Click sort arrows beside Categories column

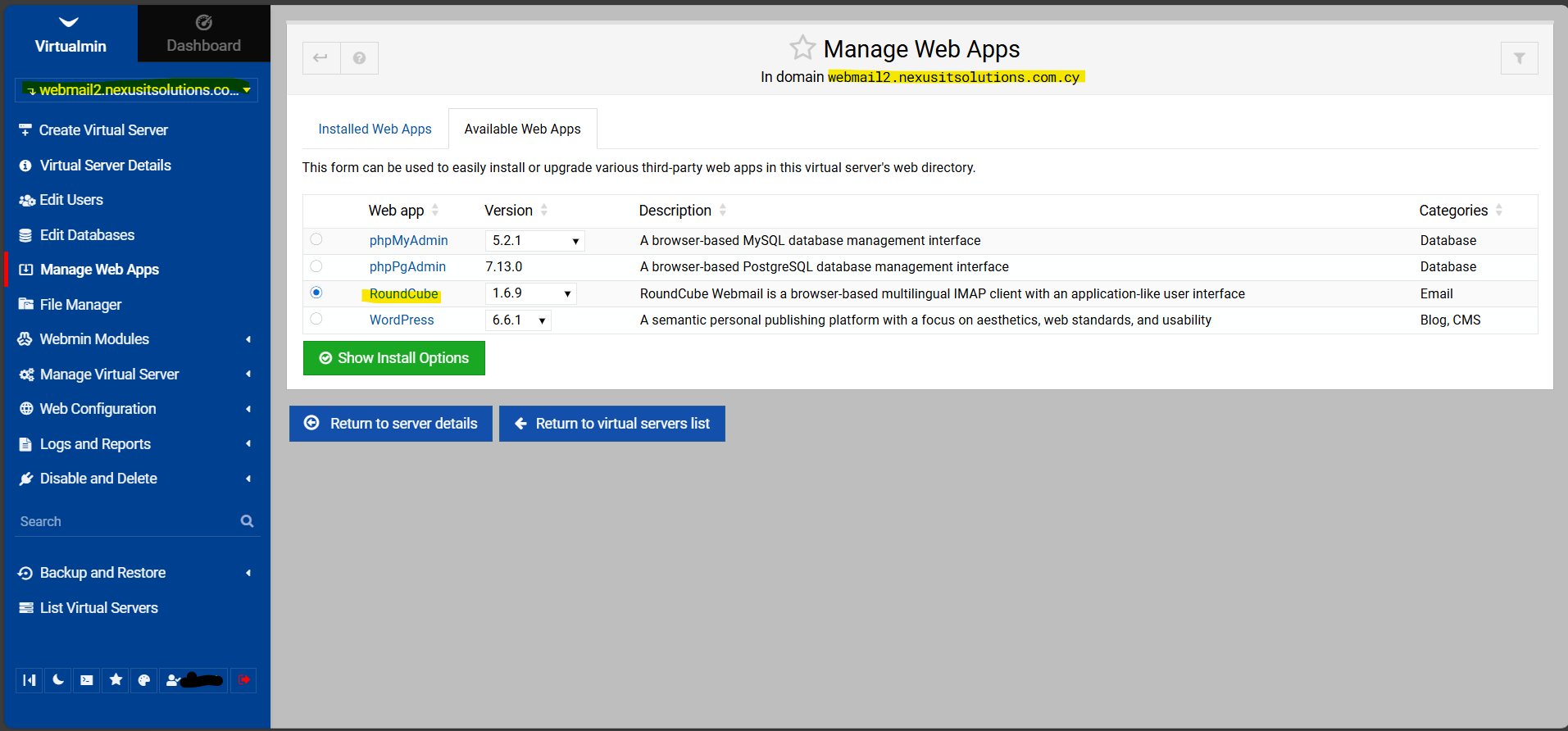1499,211
